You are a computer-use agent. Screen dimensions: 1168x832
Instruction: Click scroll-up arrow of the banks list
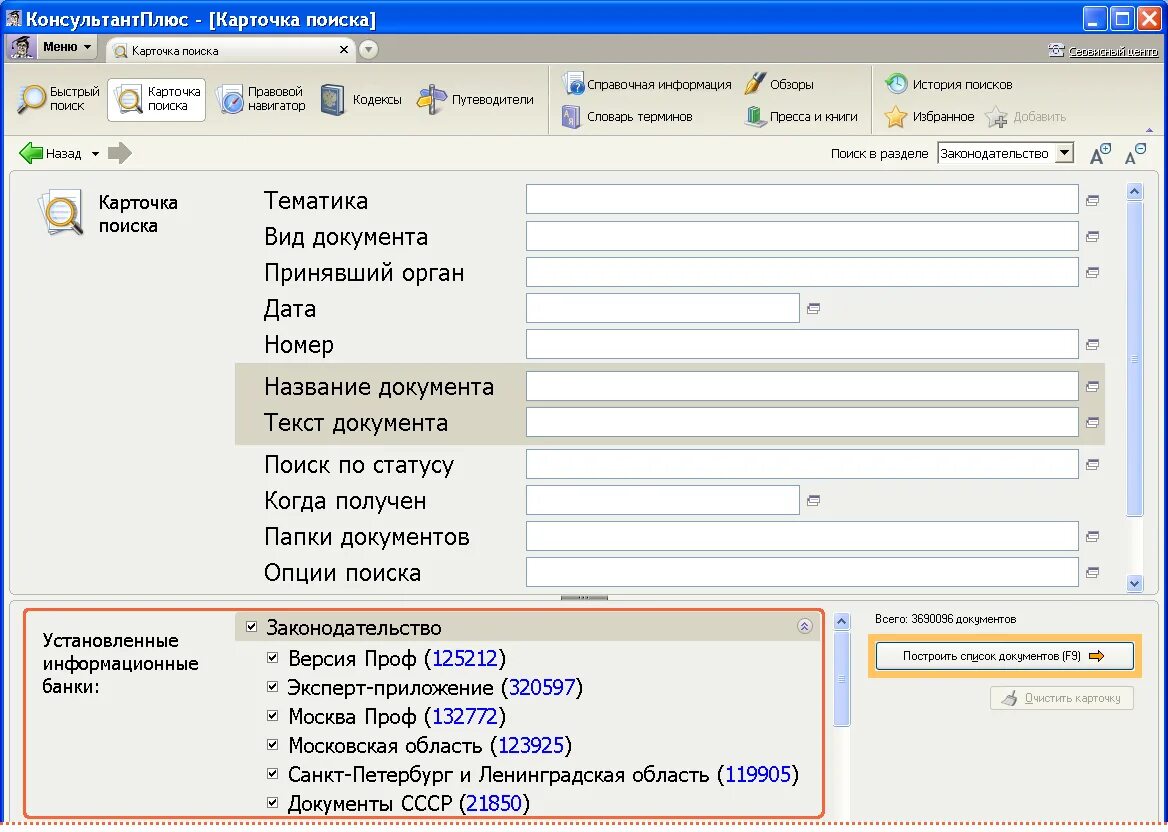point(842,621)
